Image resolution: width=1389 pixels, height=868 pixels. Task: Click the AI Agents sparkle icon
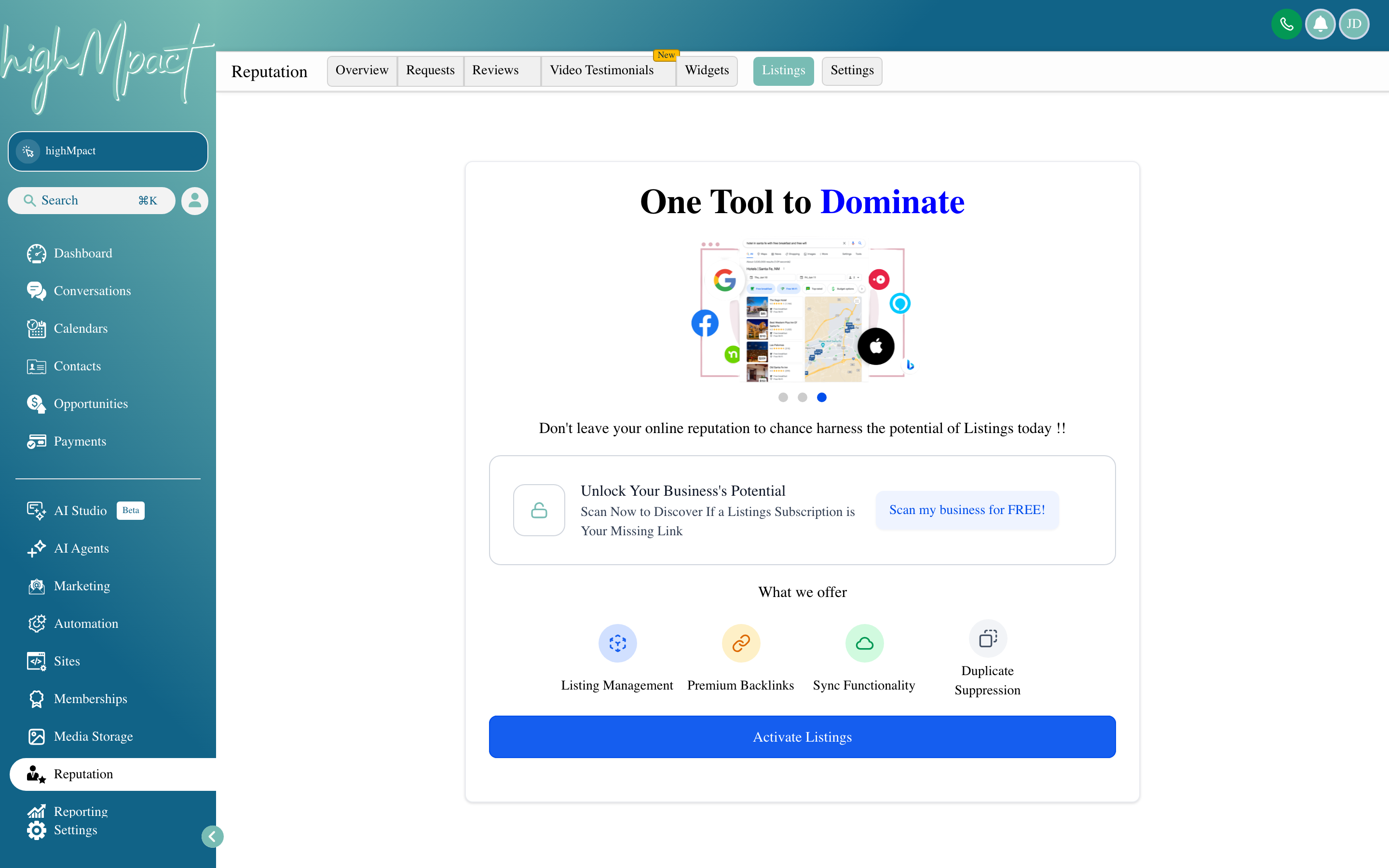click(36, 548)
